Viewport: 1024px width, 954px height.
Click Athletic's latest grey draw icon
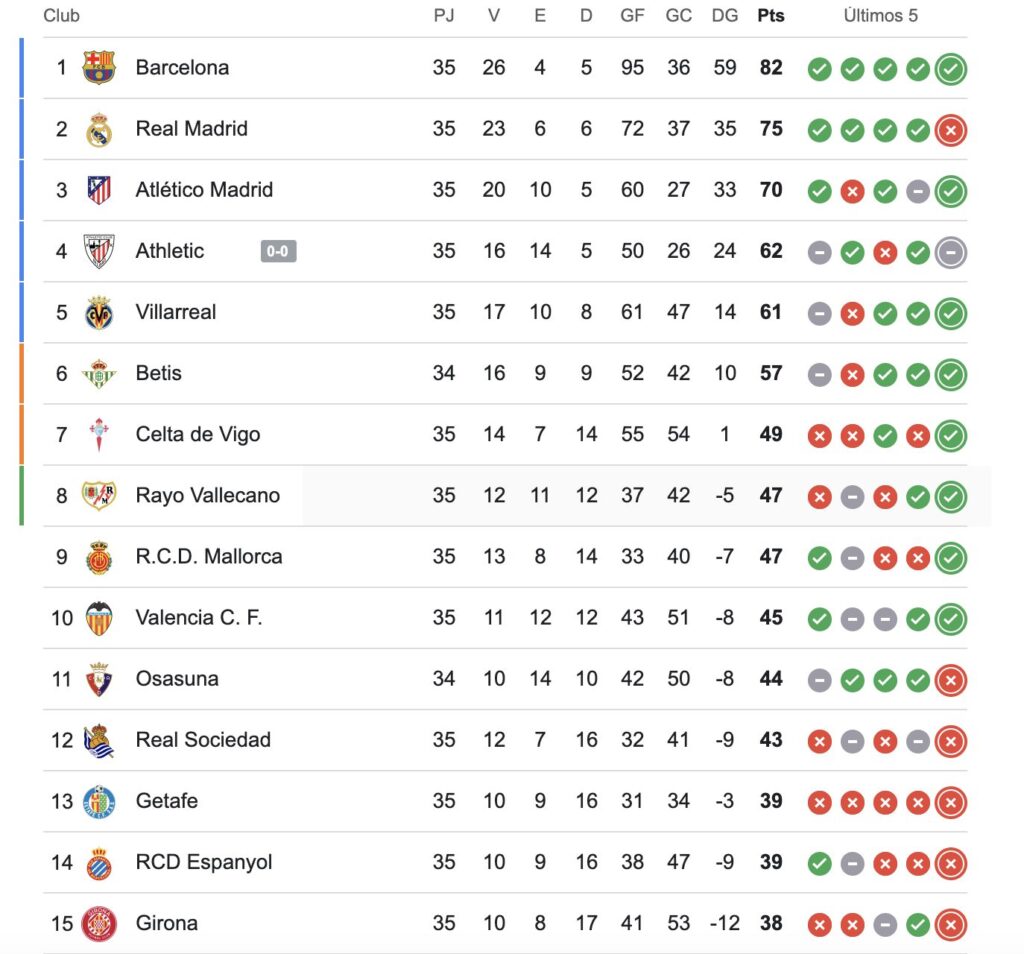(x=951, y=252)
